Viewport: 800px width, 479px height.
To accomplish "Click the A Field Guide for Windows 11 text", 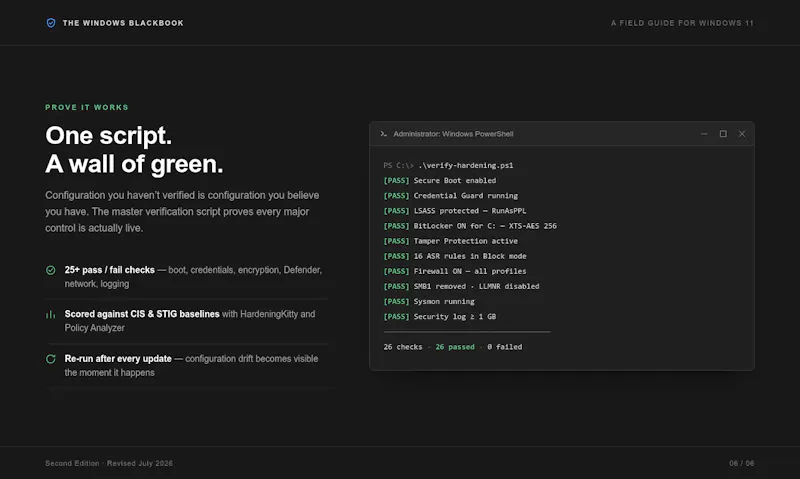I will pos(682,23).
